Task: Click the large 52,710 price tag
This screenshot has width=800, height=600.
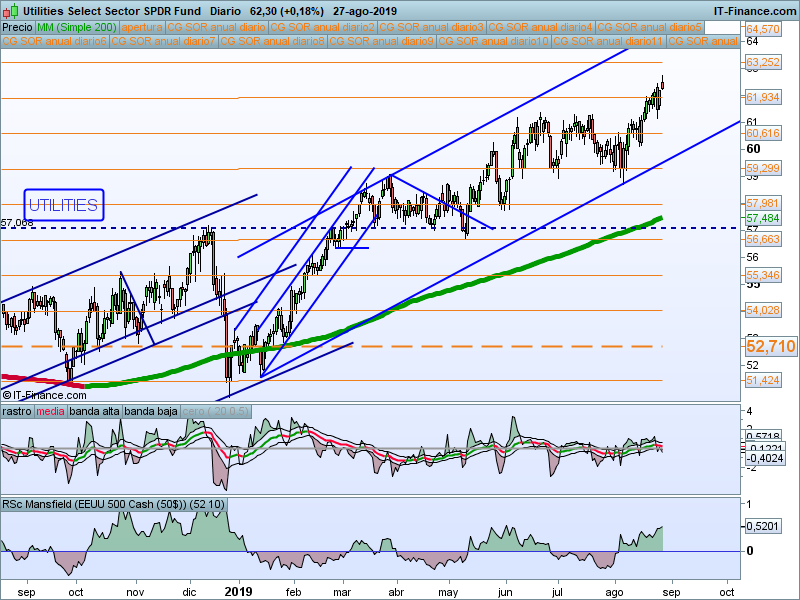Action: (x=770, y=346)
